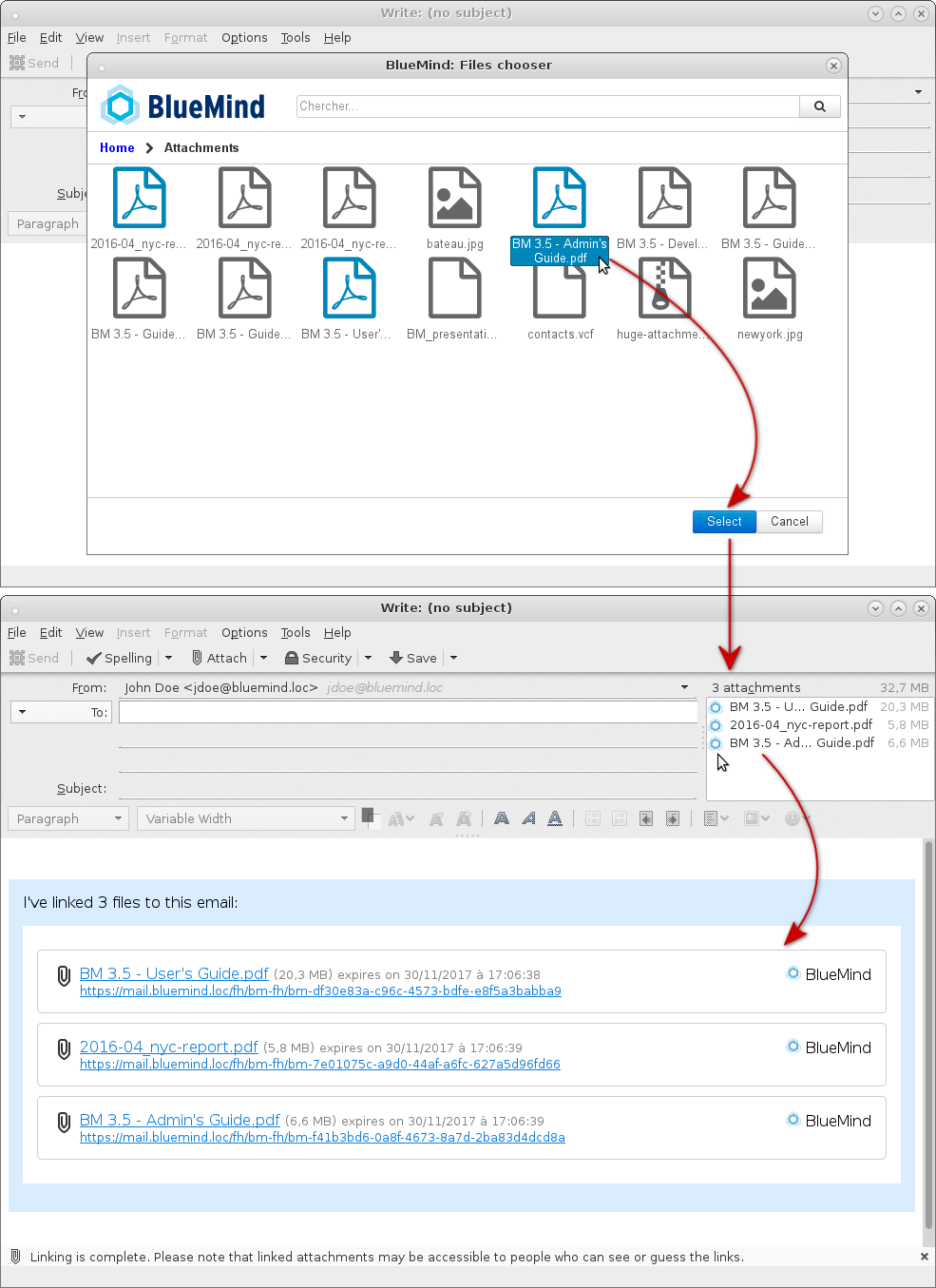
Task: Open the Save dropdown arrow
Action: tap(453, 658)
